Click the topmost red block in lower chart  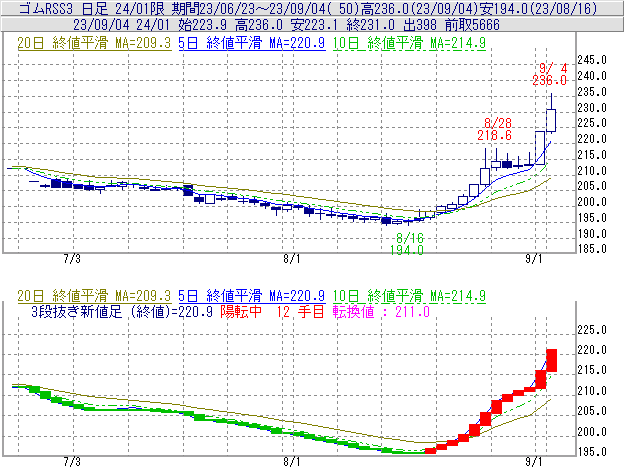point(552,360)
